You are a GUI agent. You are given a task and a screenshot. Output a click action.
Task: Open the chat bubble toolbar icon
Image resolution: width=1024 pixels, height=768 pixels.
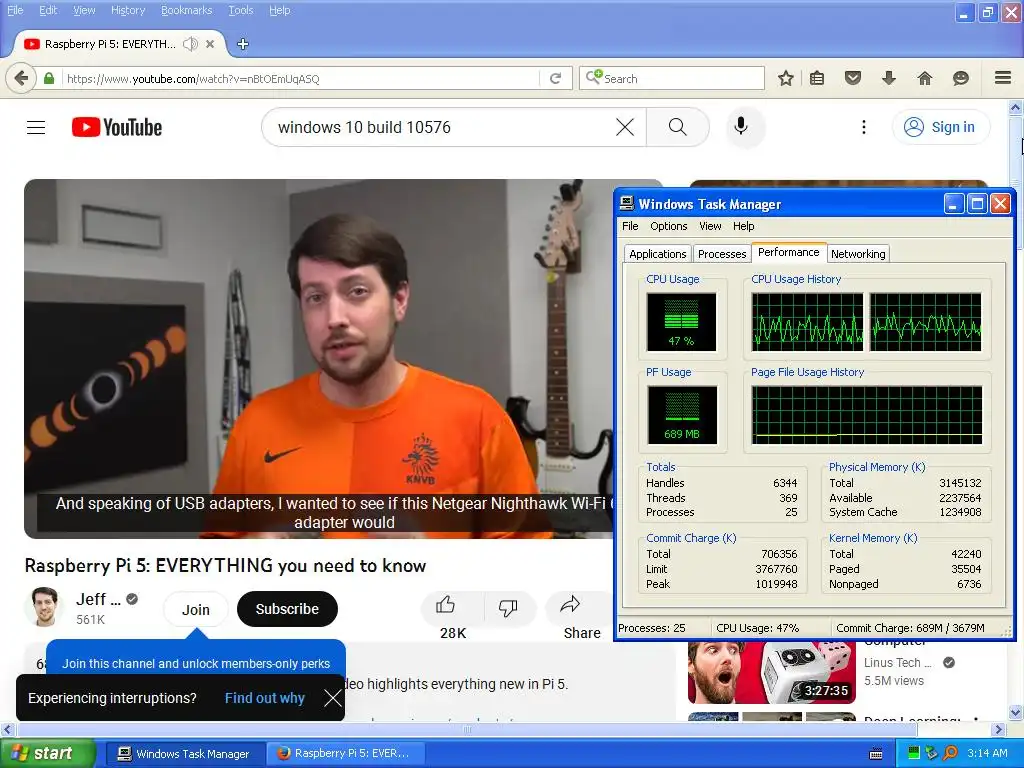click(961, 78)
